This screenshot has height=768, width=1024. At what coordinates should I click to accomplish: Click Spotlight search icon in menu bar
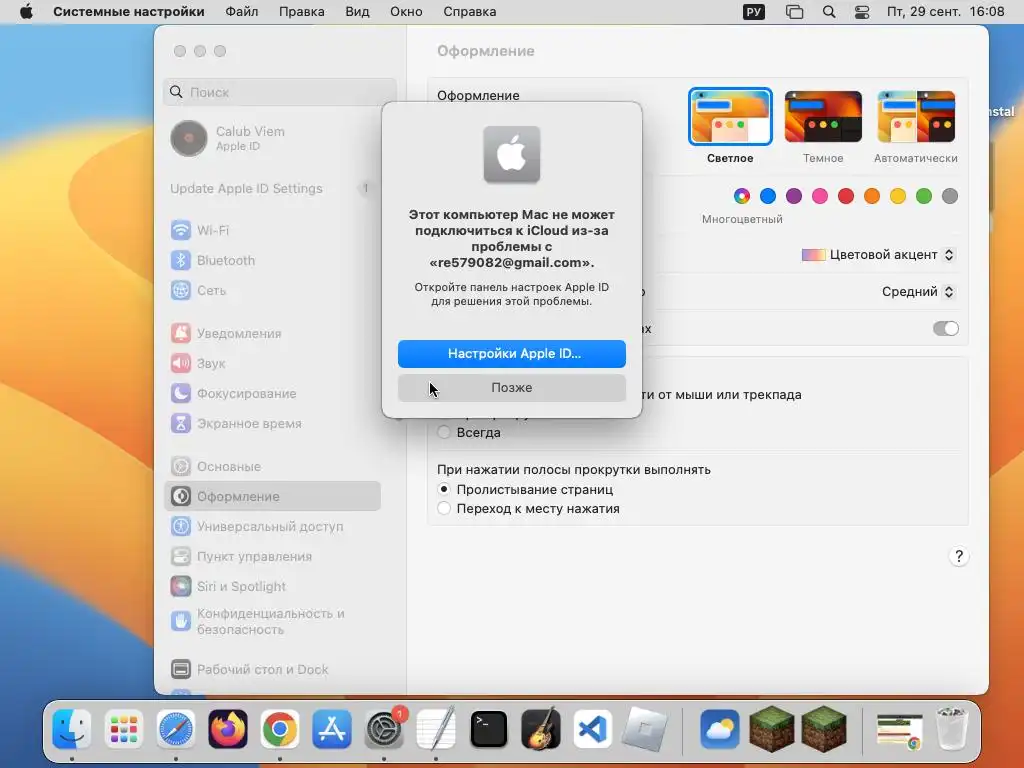(829, 12)
